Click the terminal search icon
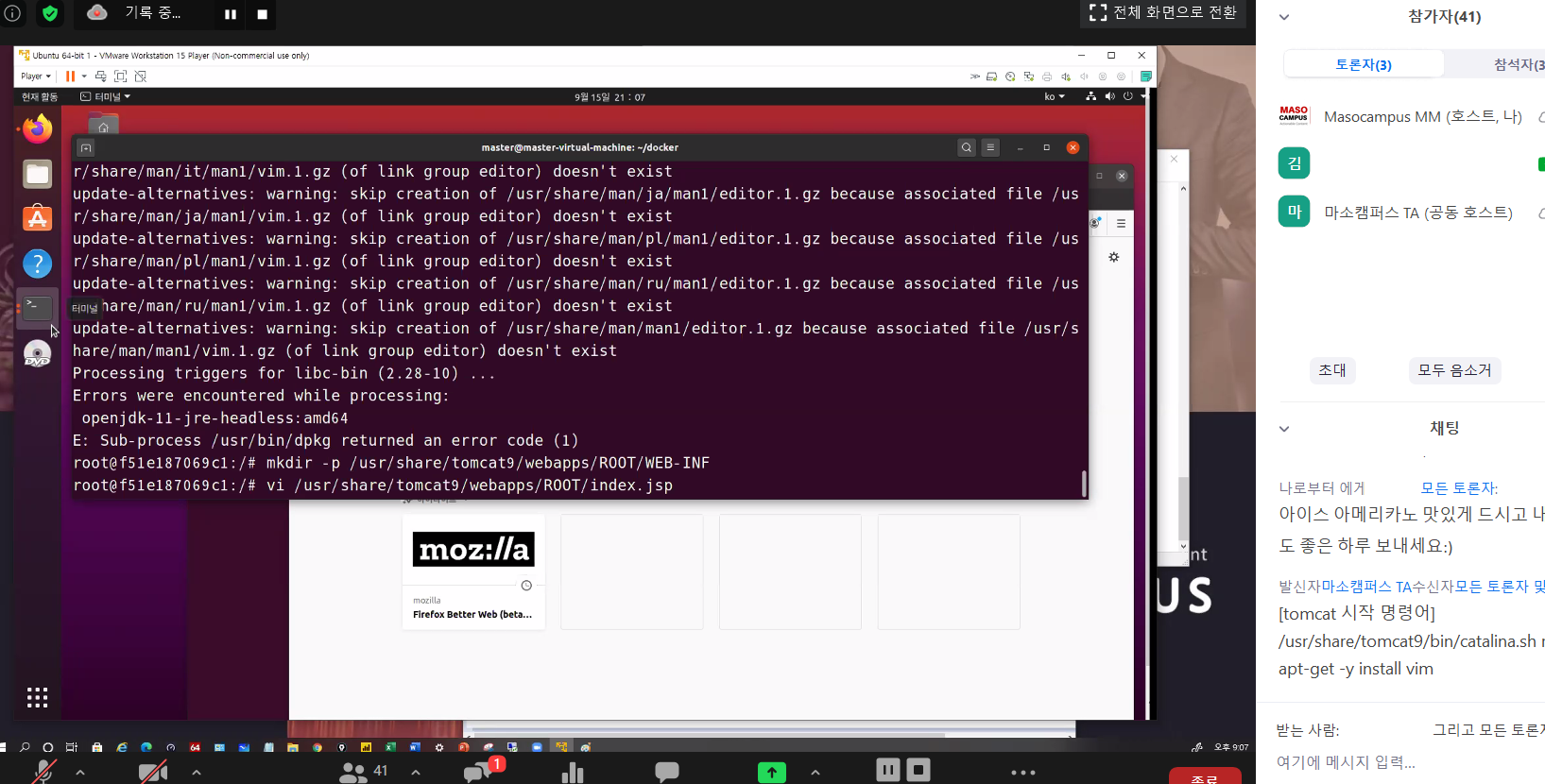Image resolution: width=1545 pixels, height=784 pixels. 966,147
